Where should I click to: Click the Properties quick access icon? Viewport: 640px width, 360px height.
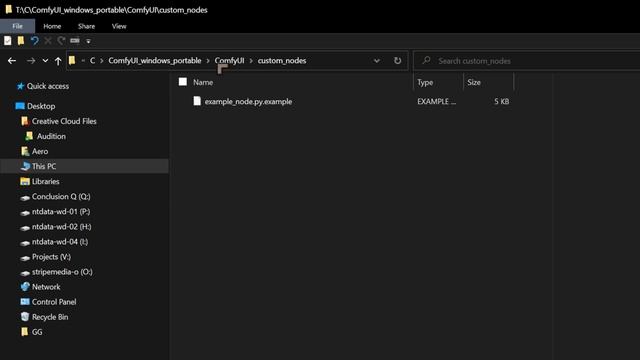(x=8, y=40)
